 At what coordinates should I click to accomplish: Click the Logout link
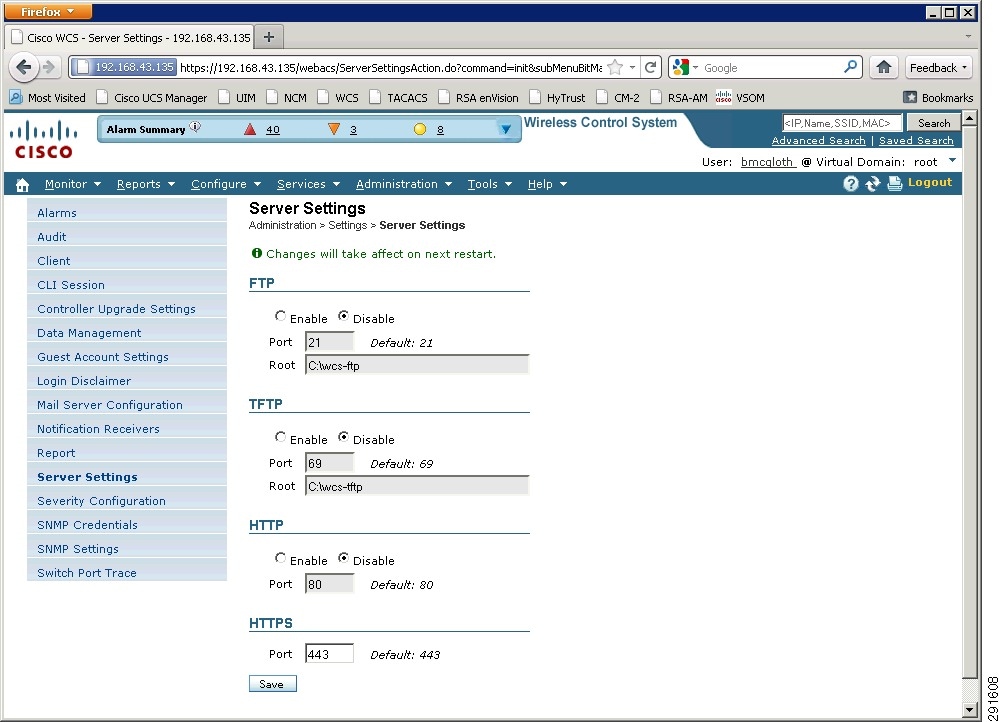pyautogui.click(x=930, y=182)
